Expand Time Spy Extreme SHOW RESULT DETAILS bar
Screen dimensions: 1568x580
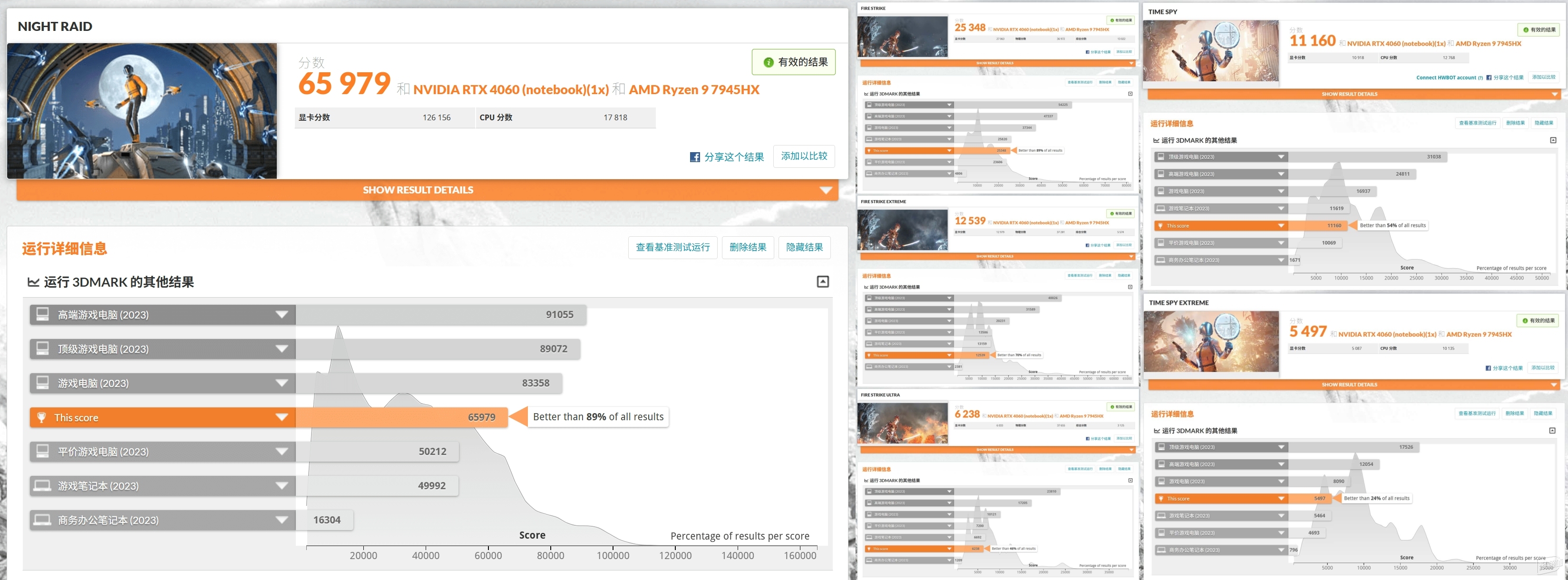(x=1354, y=385)
